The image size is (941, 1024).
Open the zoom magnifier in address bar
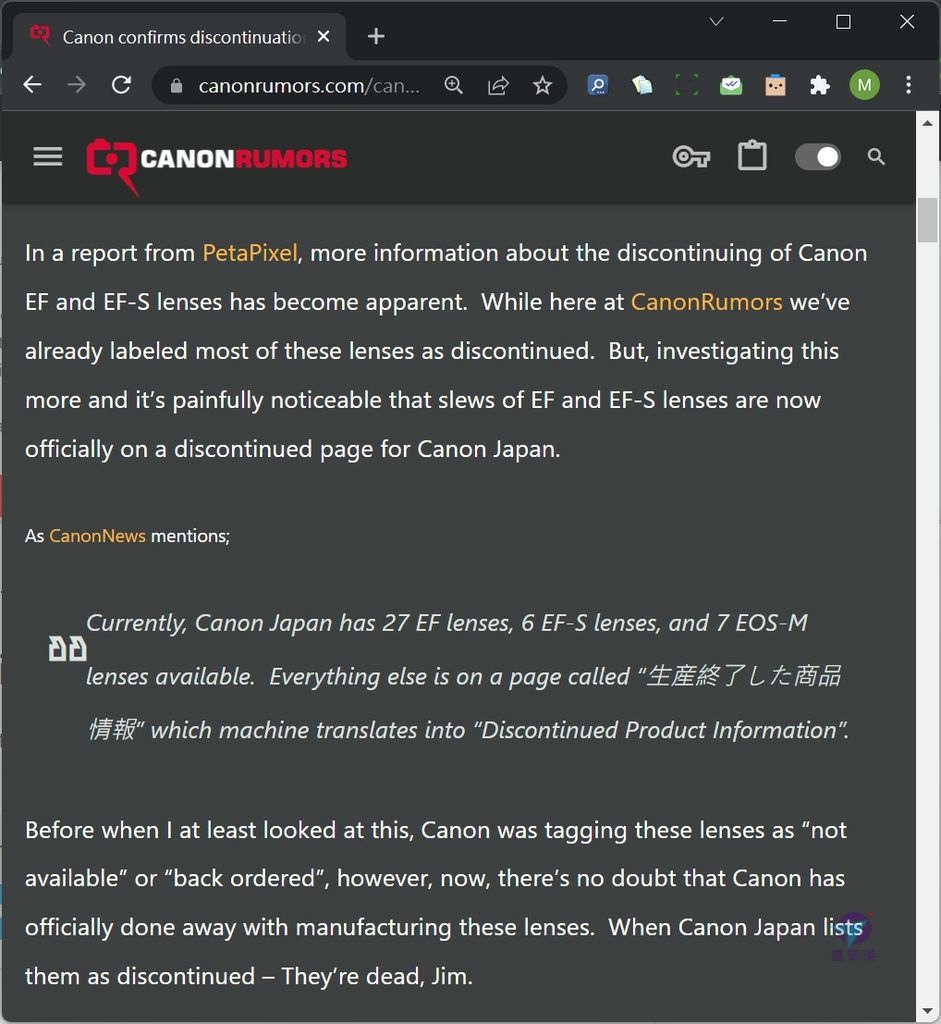coord(453,85)
